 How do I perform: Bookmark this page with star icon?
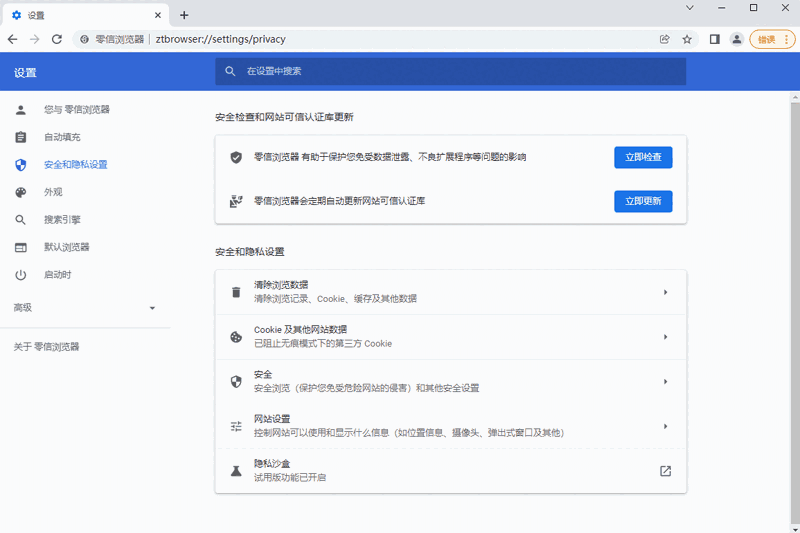pyautogui.click(x=687, y=39)
